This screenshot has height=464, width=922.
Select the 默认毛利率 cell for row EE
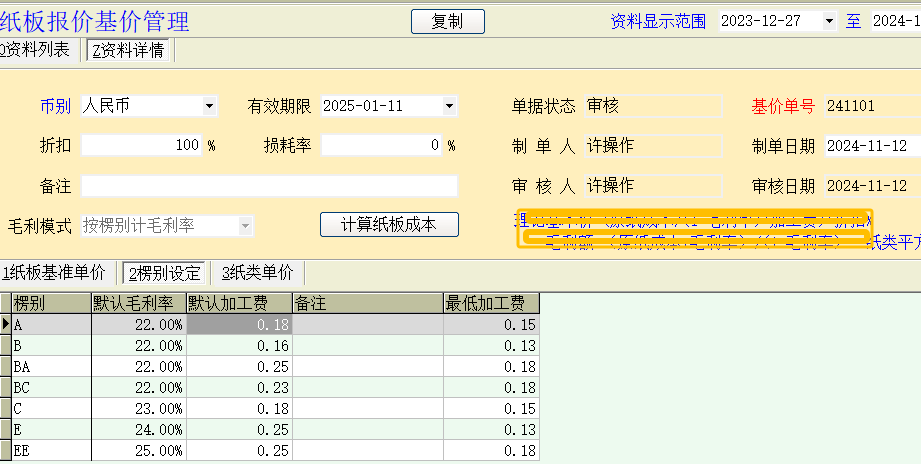(x=138, y=451)
